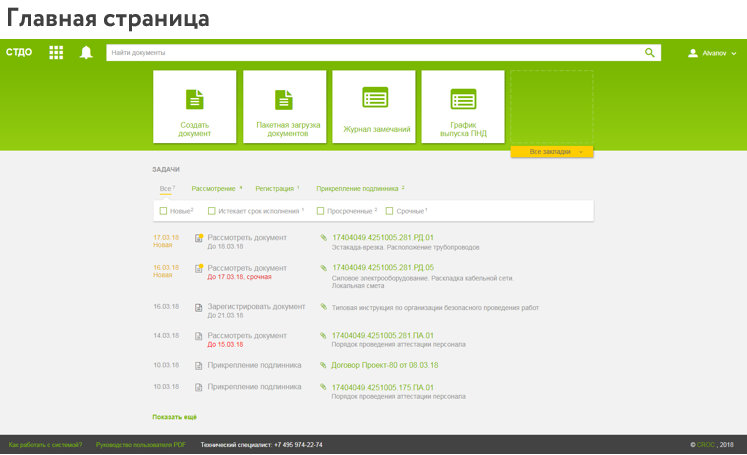Click the task icon for 17.03.18 Рассмотреть документ
747x455 pixels.
[x=199, y=238]
